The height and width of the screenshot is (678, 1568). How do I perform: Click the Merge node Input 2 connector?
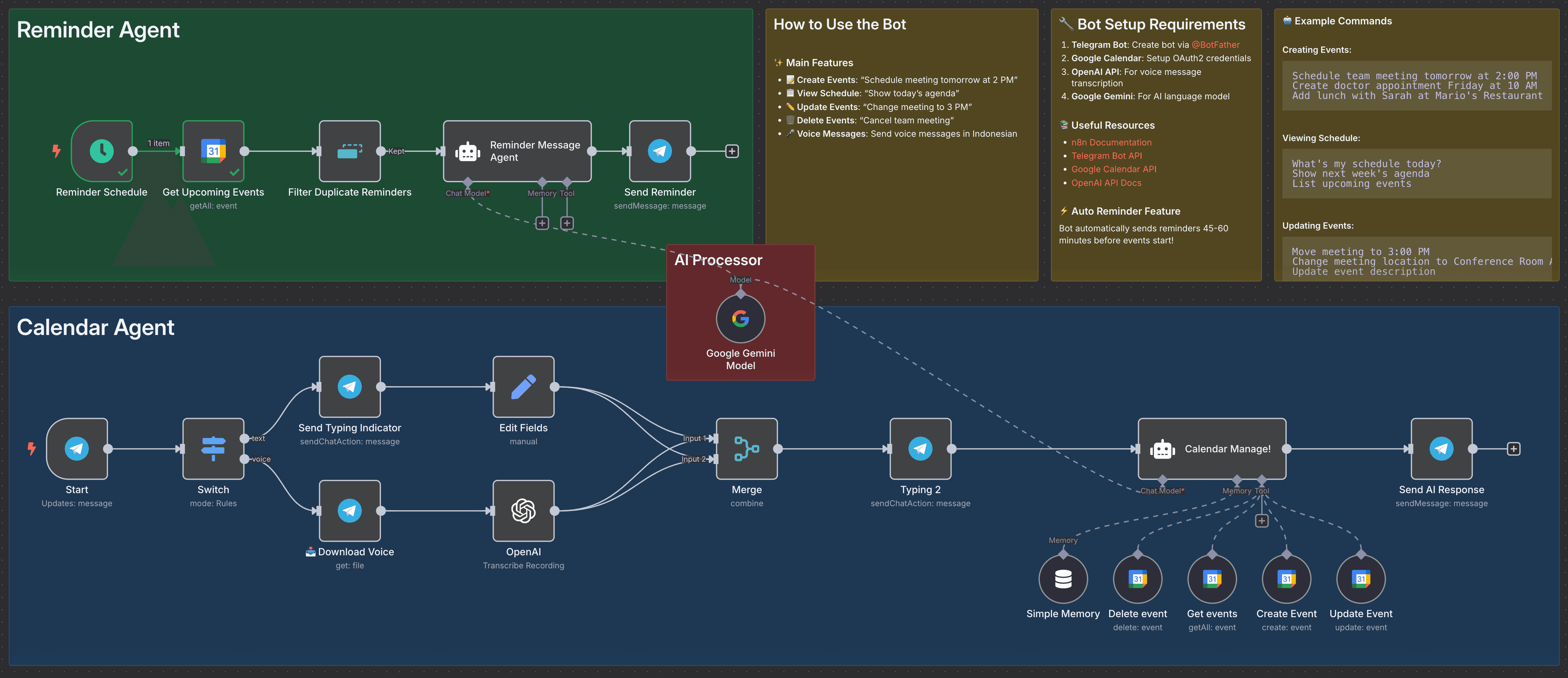point(715,459)
